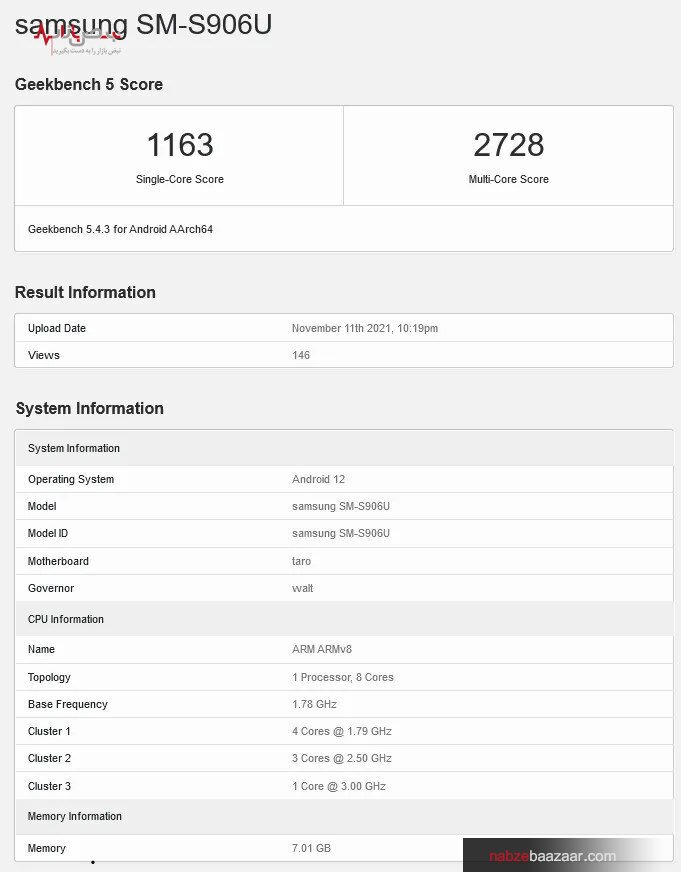Viewport: 681px width, 872px height.
Task: Select 'Geekbench 5.4.3 for Android AArch64' text
Action: [120, 229]
